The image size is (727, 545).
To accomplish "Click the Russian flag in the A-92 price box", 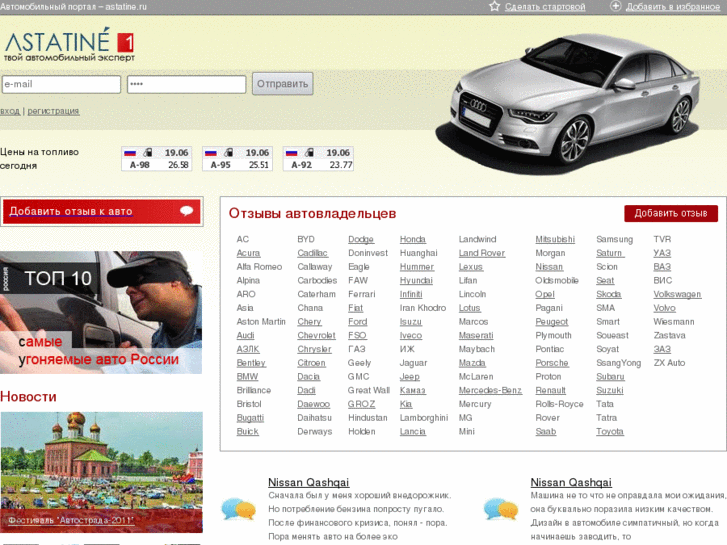I will (x=292, y=153).
